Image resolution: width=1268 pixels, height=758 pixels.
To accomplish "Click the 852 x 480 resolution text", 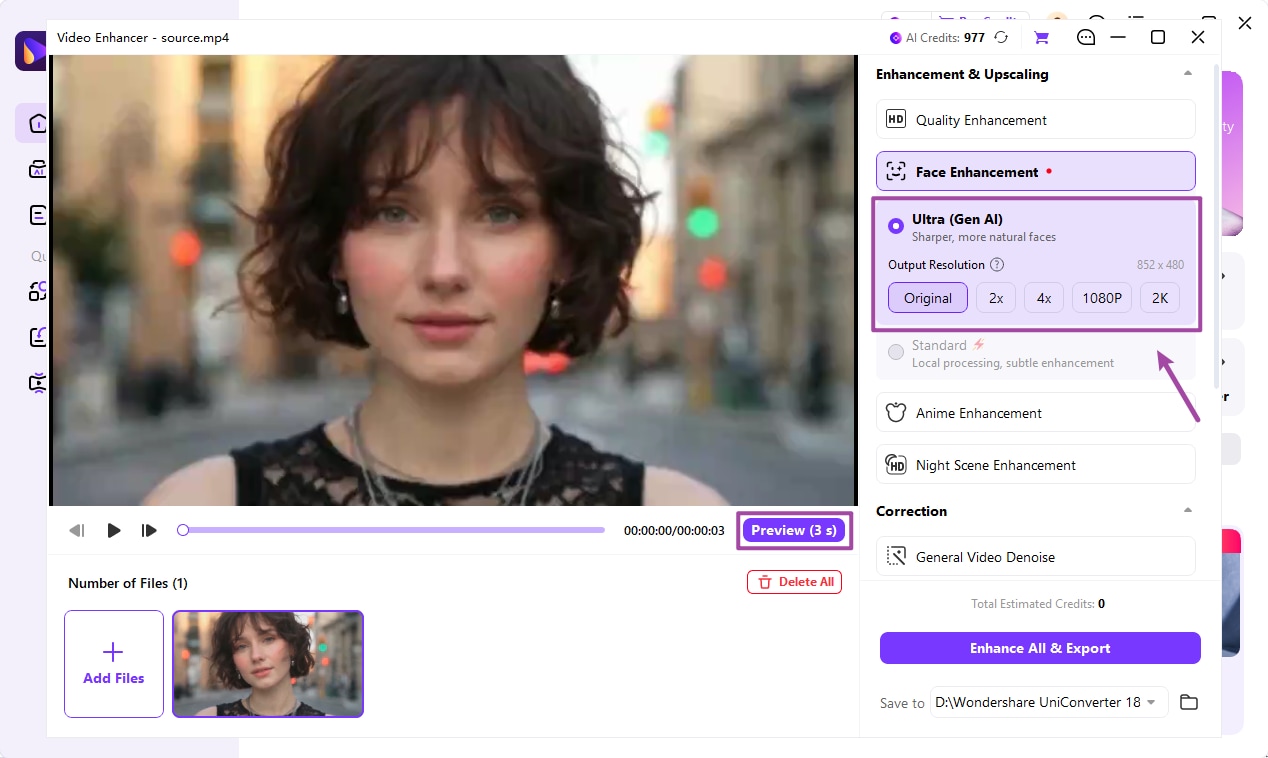I will pos(1160,265).
